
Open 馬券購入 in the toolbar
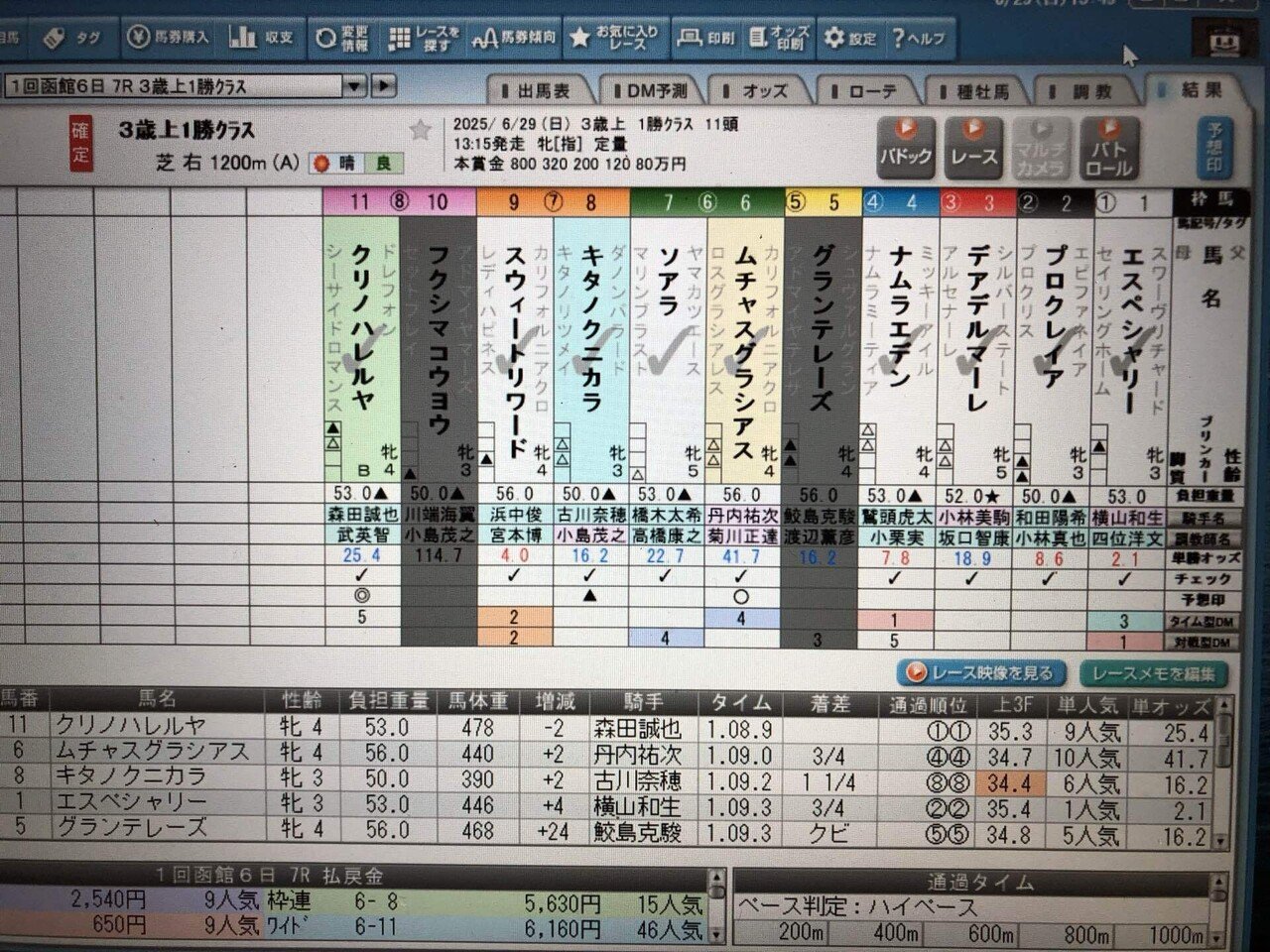[169, 38]
